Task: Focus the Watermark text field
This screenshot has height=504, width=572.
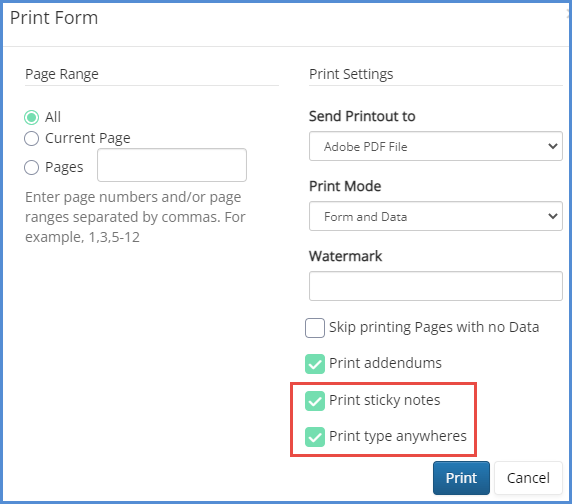Action: pos(436,286)
